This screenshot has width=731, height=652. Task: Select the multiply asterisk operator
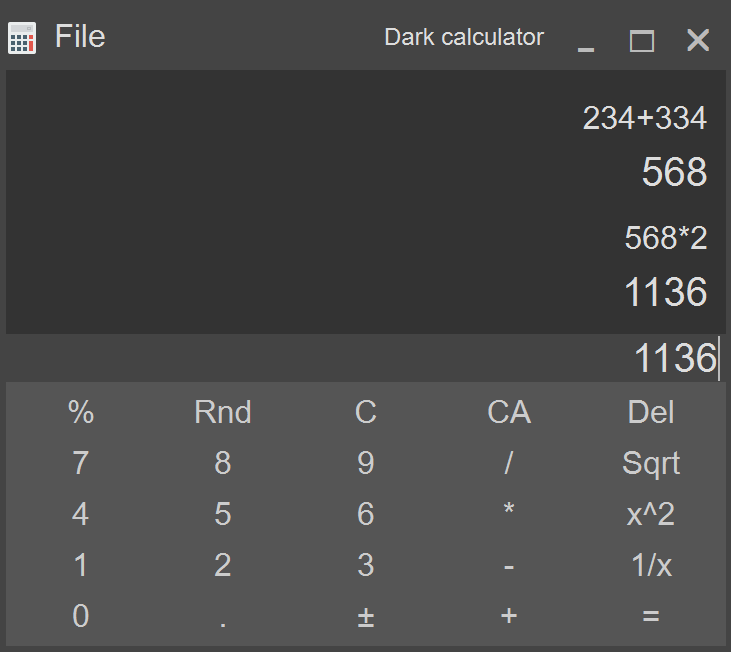(509, 514)
